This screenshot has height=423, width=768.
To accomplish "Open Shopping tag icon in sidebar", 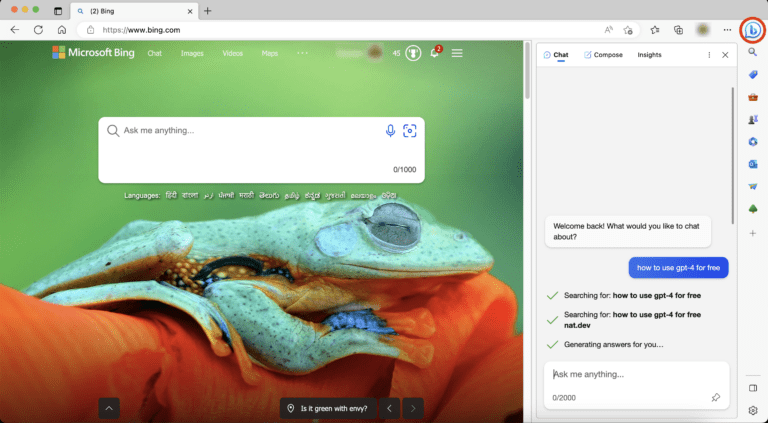I will pyautogui.click(x=753, y=74).
